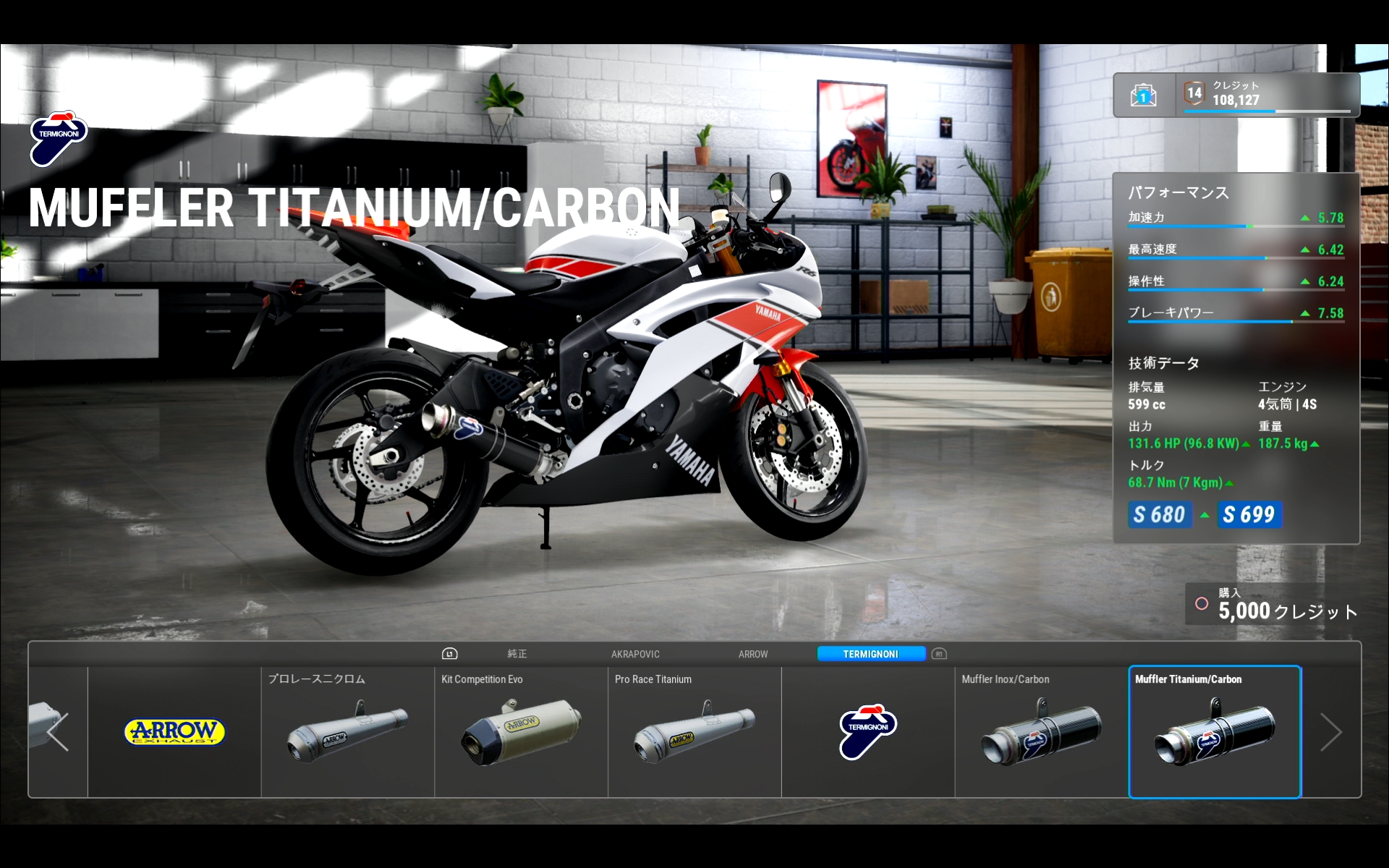The width and height of the screenshot is (1389, 868).
Task: Choose the Muffler Inox/Carbon exhaust
Action: [1041, 732]
